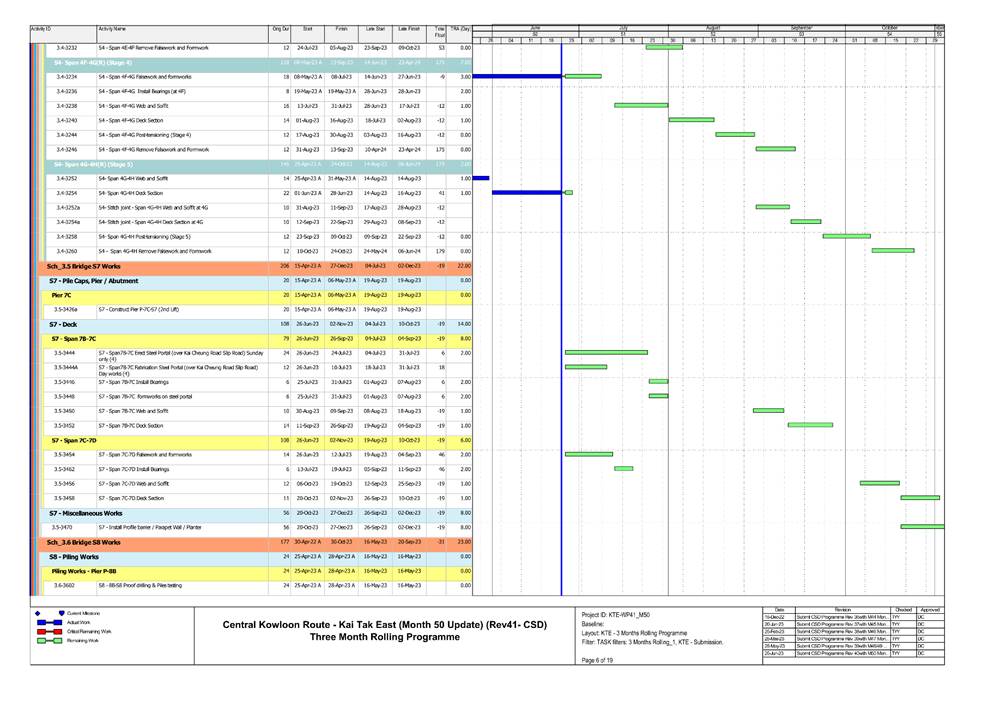Click the green Remaining Work legend bar

(49, 642)
